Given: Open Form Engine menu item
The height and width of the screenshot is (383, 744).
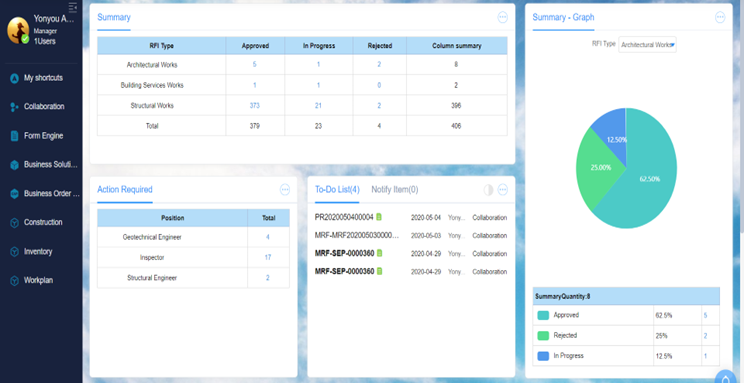Looking at the screenshot, I should (x=43, y=136).
